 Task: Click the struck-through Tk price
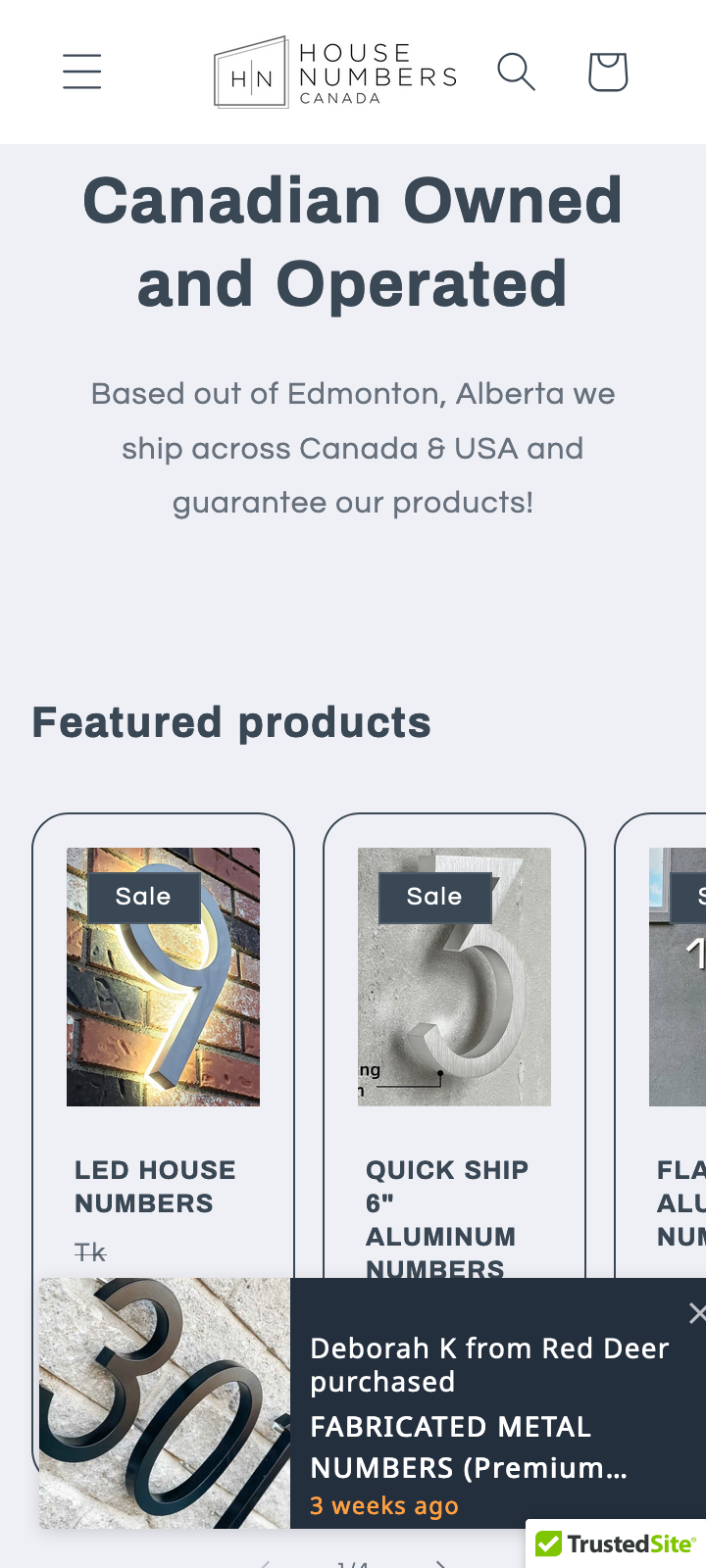90,1252
